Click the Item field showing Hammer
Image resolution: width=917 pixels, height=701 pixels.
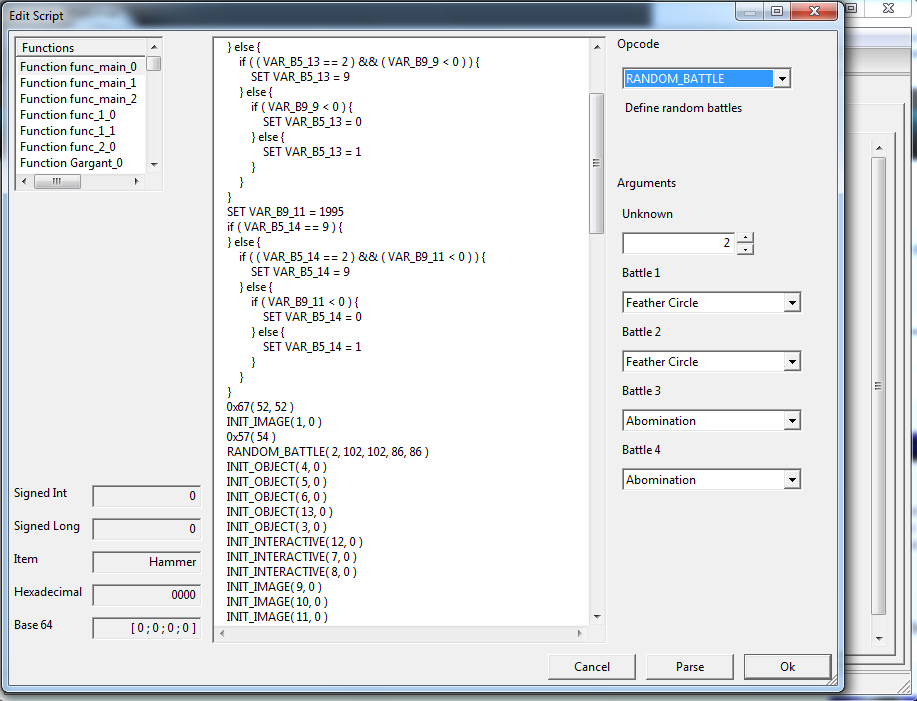coord(147,562)
